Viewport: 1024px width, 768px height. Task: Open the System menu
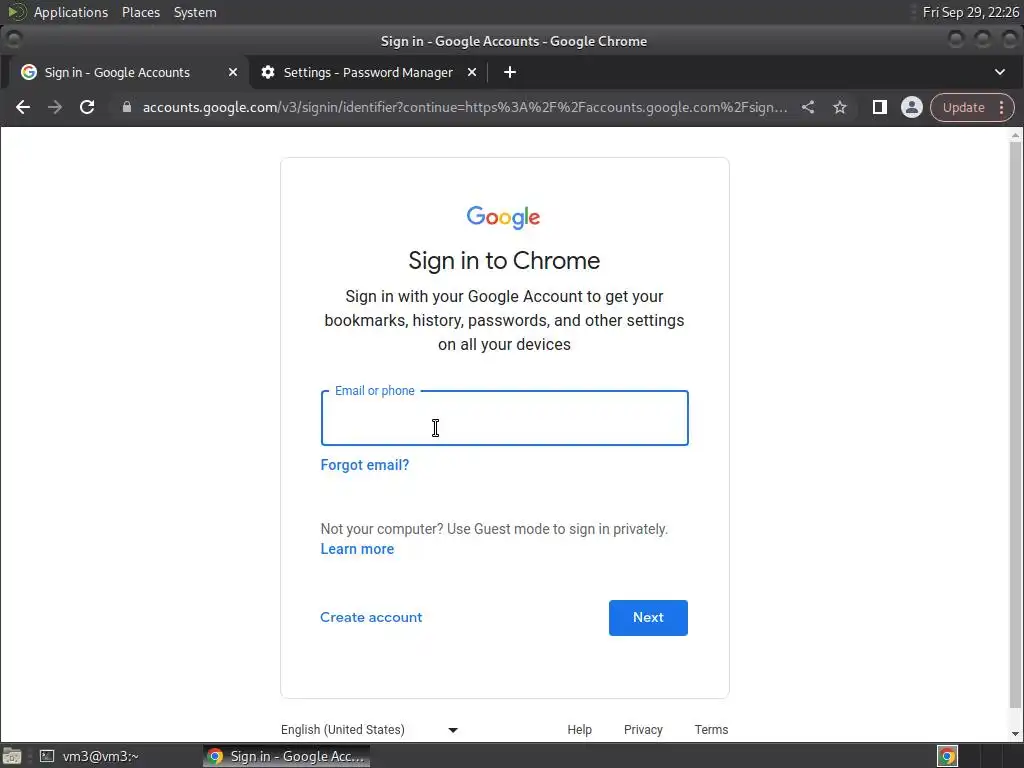point(195,12)
